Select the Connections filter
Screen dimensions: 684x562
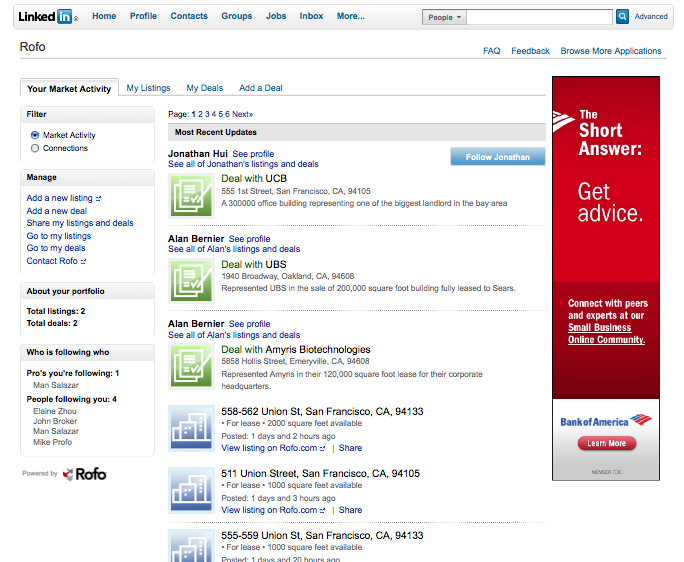tap(35, 148)
